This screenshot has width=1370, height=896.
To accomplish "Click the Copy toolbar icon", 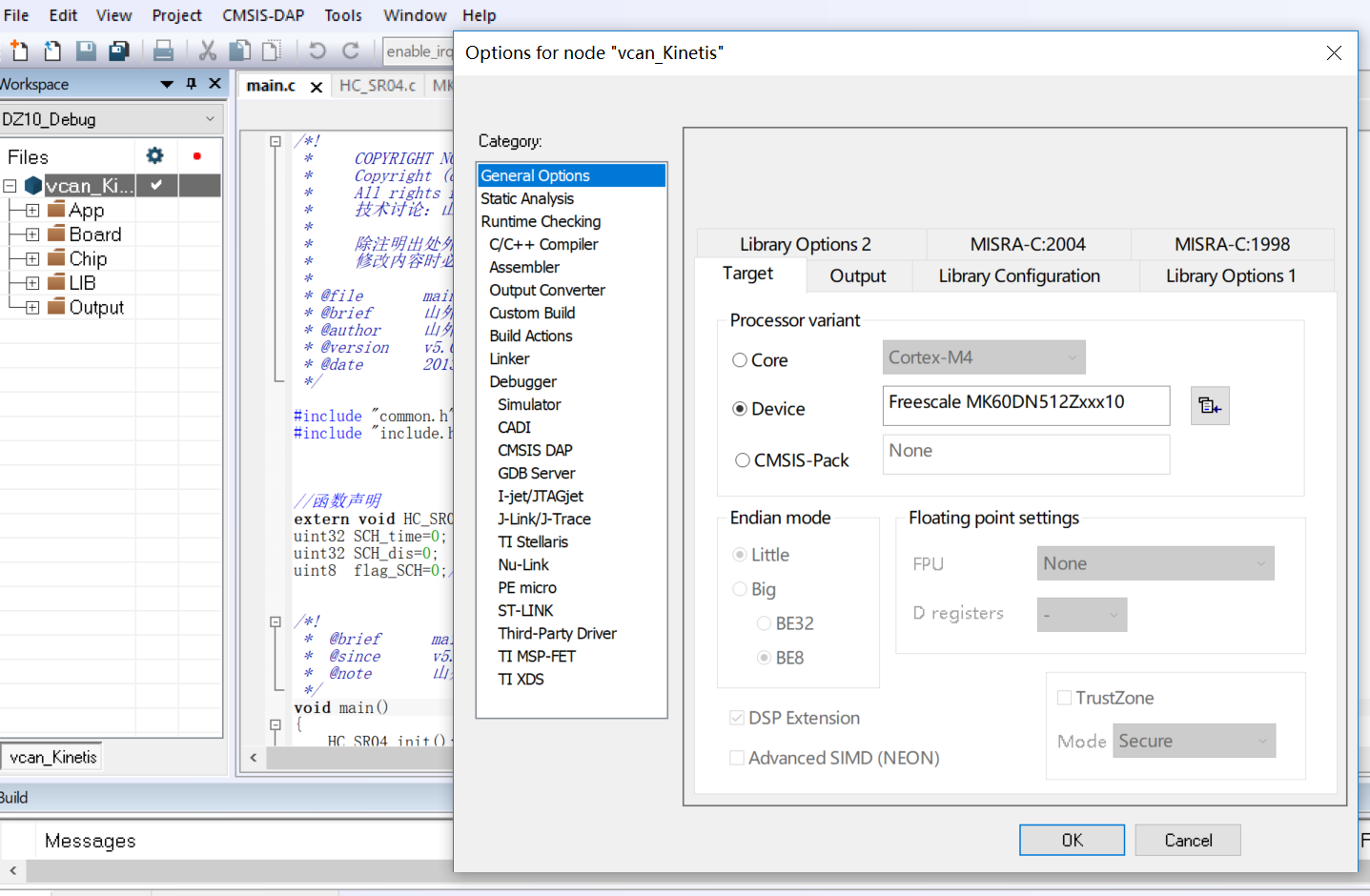I will pyautogui.click(x=240, y=51).
